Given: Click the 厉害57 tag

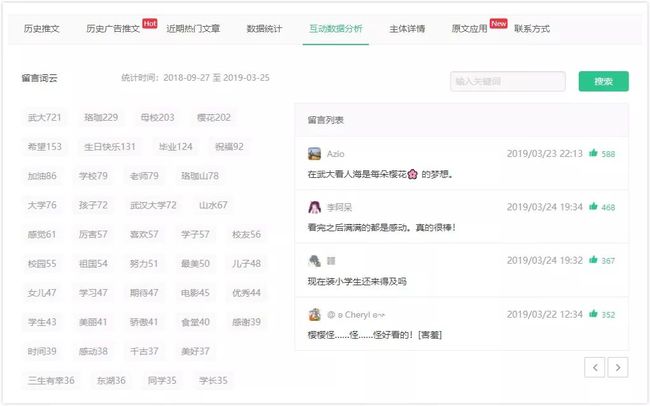Looking at the screenshot, I should 93,234.
